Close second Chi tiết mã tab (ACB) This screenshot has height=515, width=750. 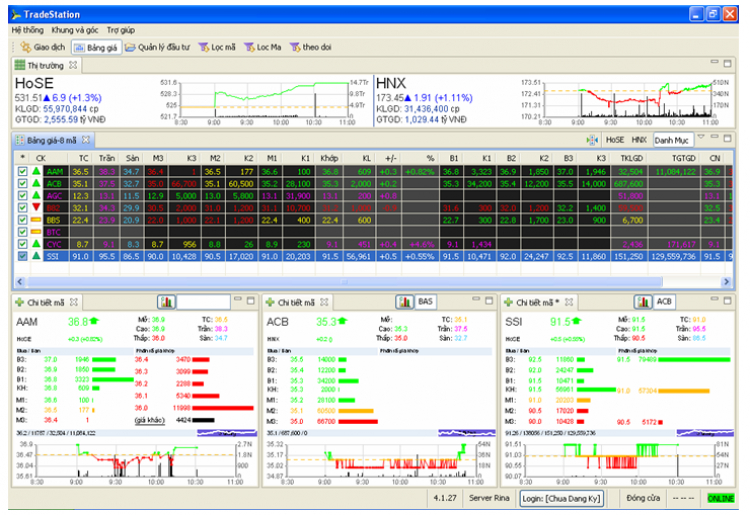click(324, 302)
